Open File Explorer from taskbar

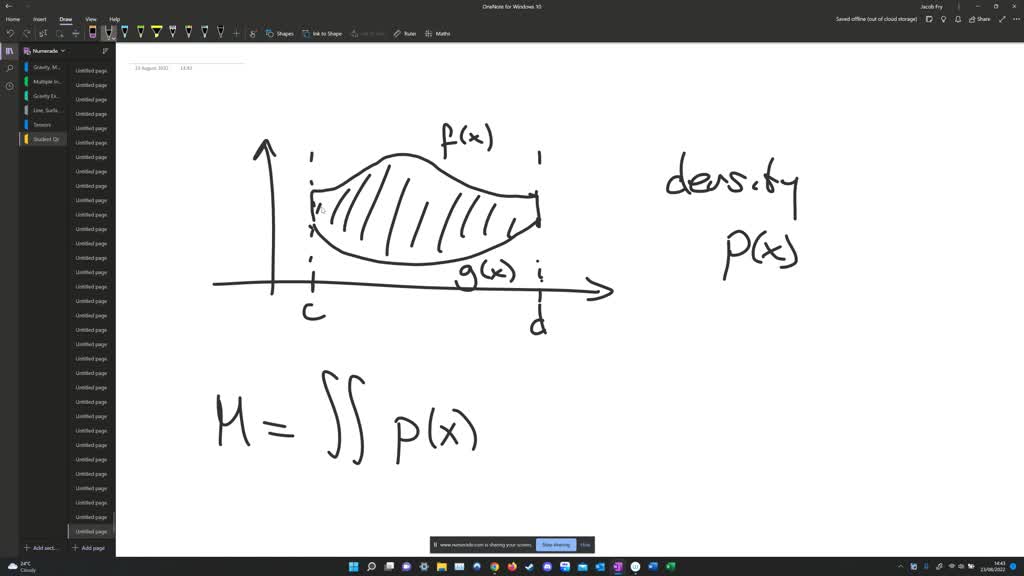coord(441,566)
